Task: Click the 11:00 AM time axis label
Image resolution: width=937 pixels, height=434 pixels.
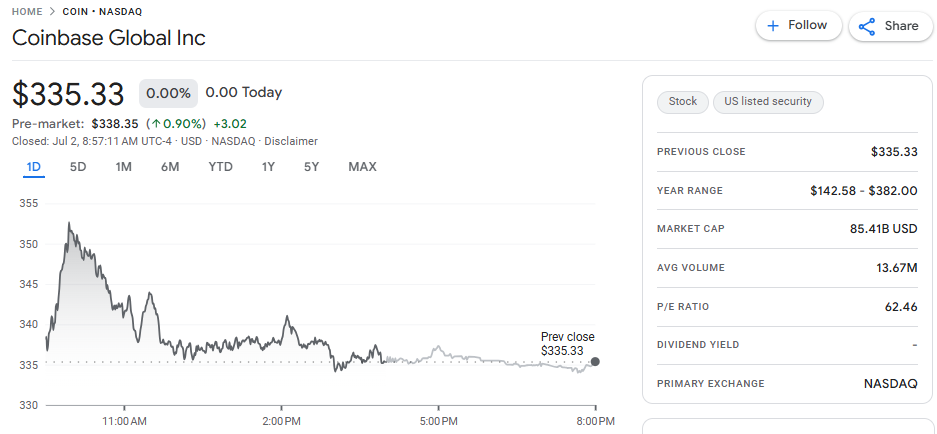Action: [x=124, y=421]
